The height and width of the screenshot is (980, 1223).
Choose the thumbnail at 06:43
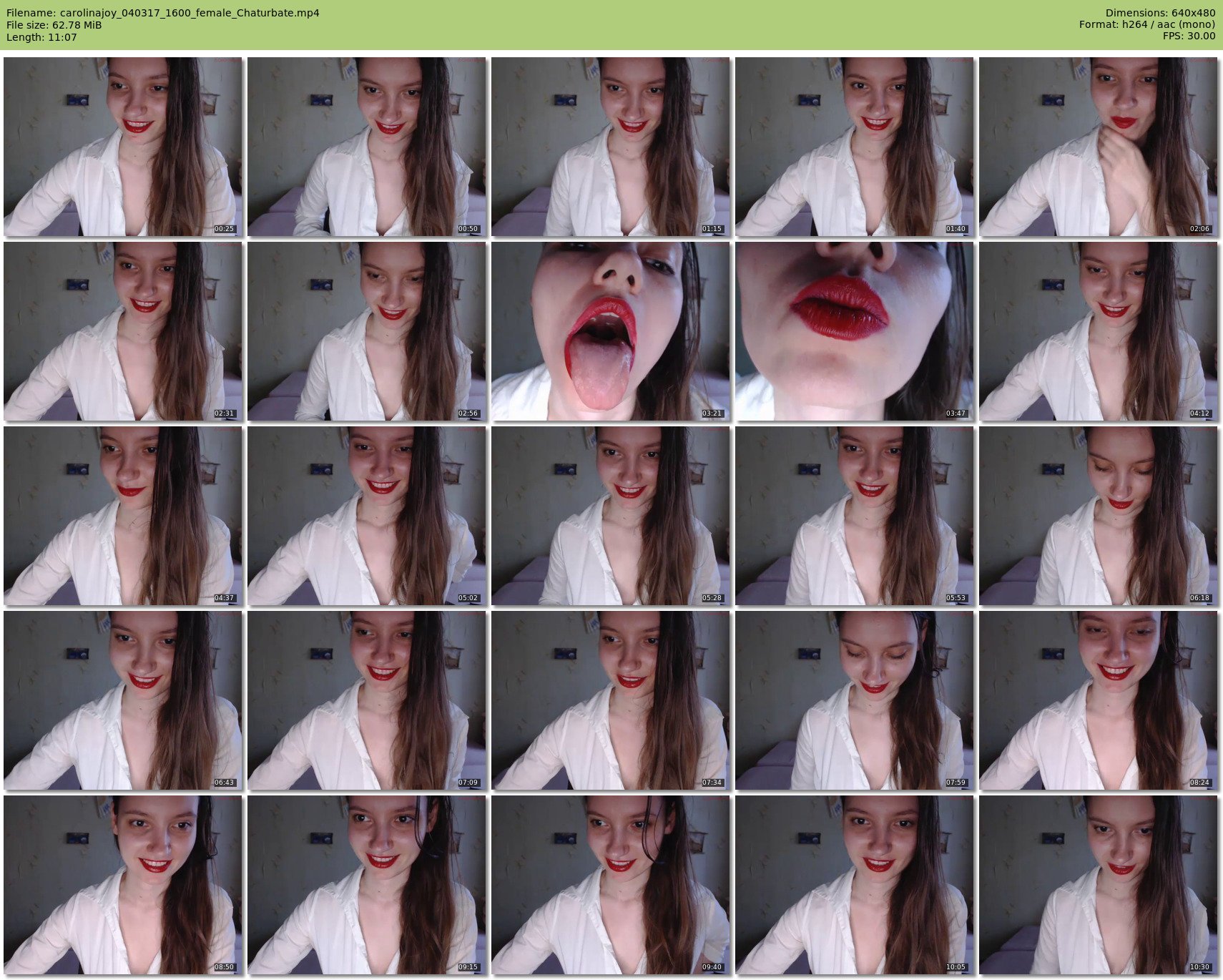click(123, 700)
